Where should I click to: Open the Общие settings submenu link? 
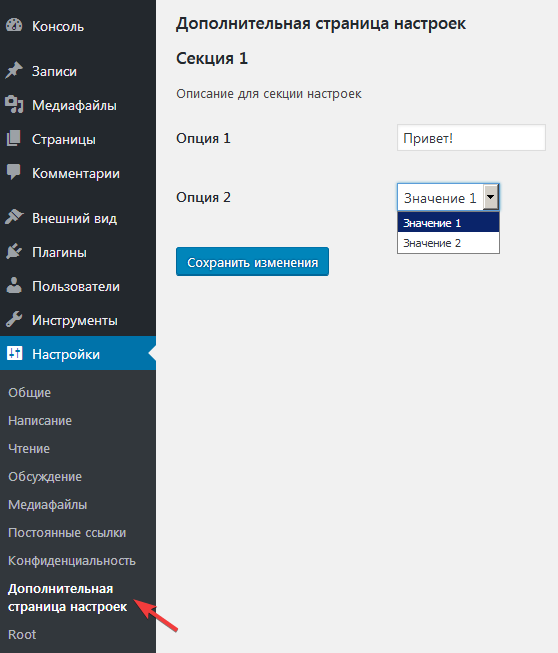point(30,392)
